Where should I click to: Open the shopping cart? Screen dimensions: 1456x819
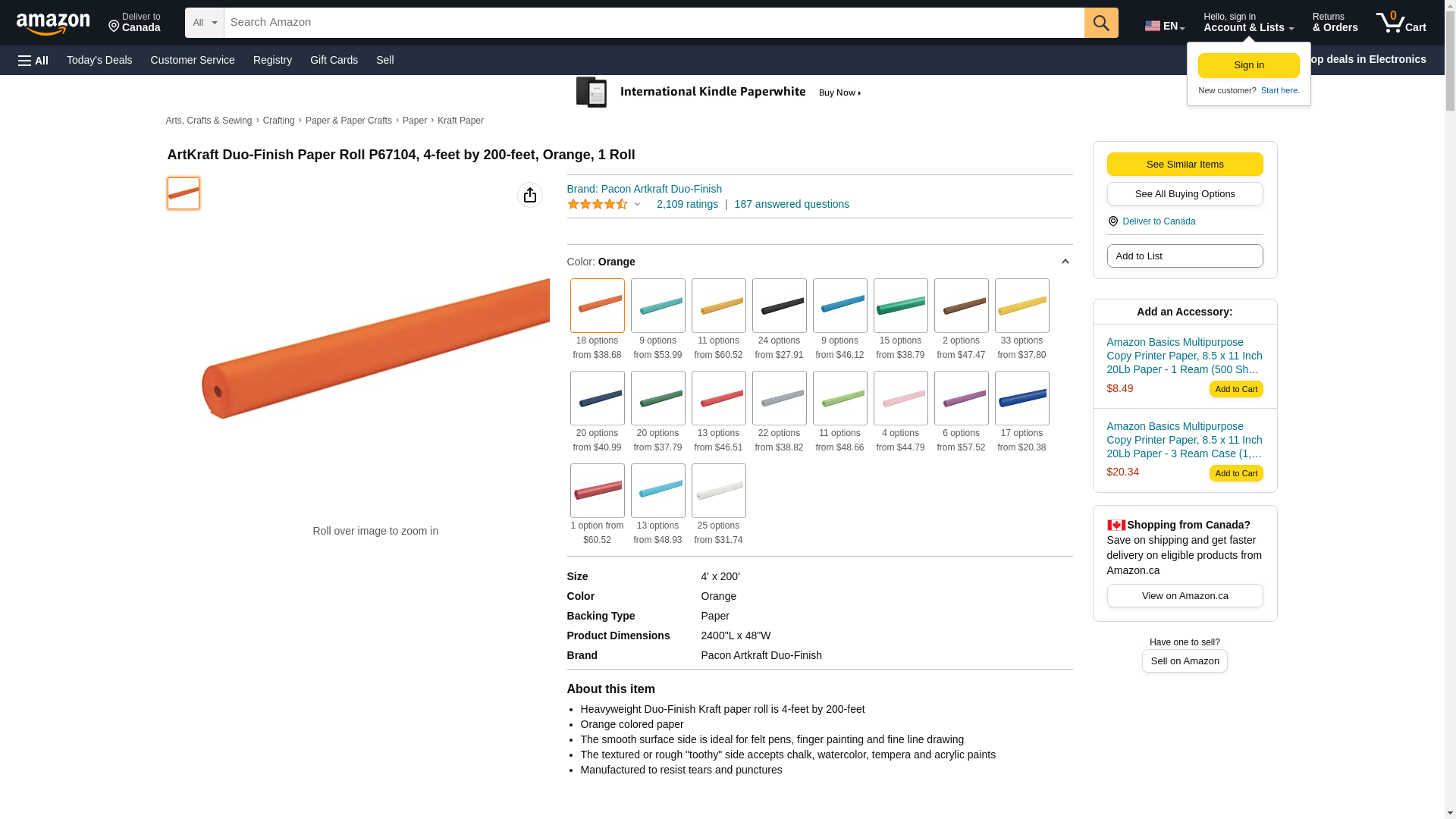pos(1401,23)
